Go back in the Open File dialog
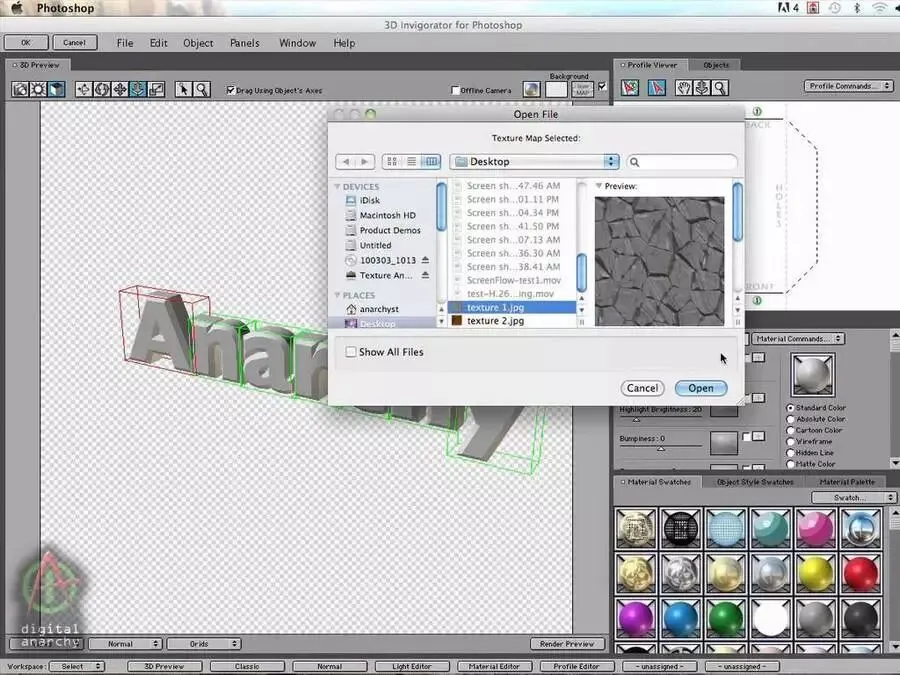The image size is (900, 675). click(x=346, y=162)
